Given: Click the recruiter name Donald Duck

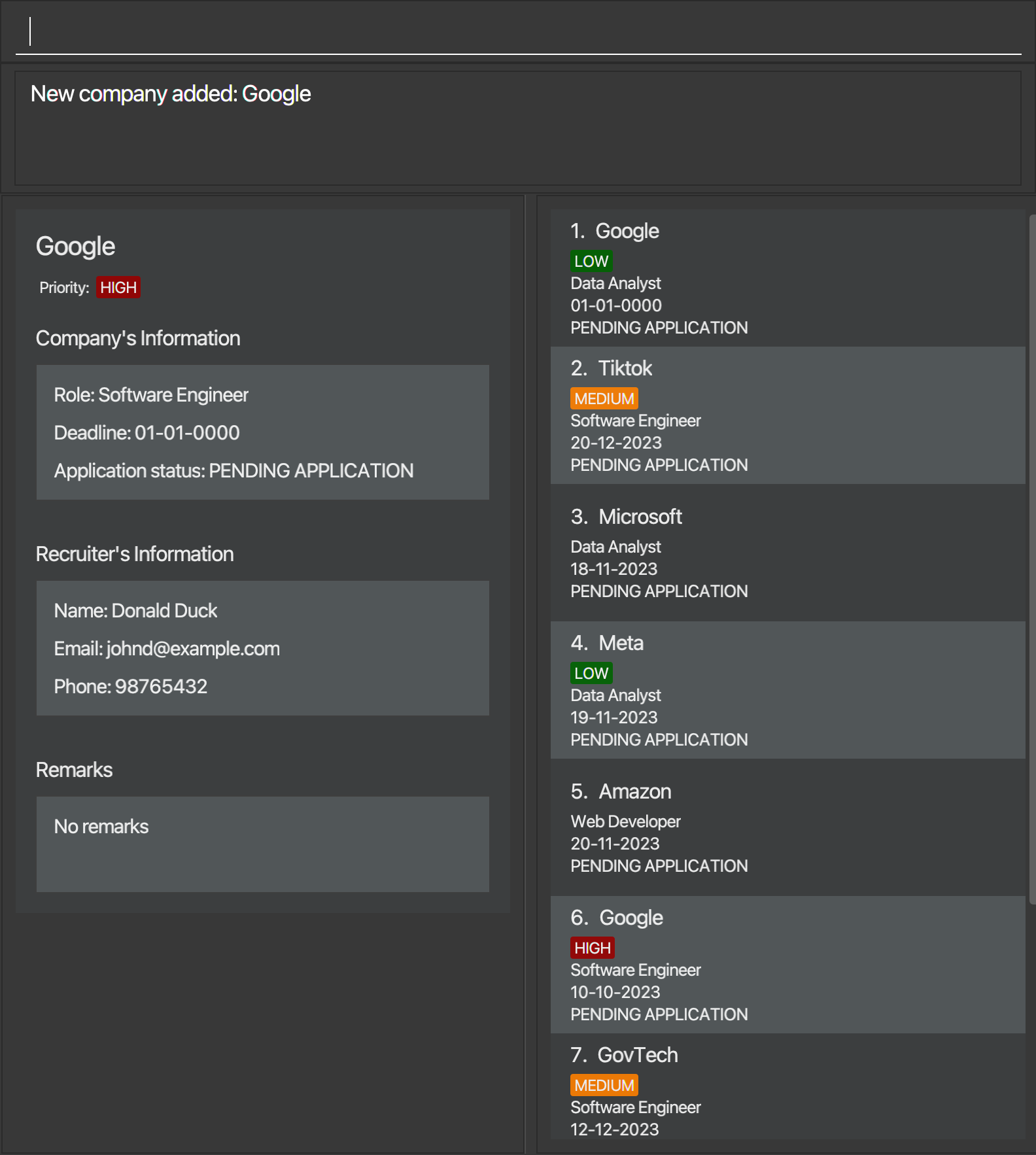Looking at the screenshot, I should (x=164, y=611).
